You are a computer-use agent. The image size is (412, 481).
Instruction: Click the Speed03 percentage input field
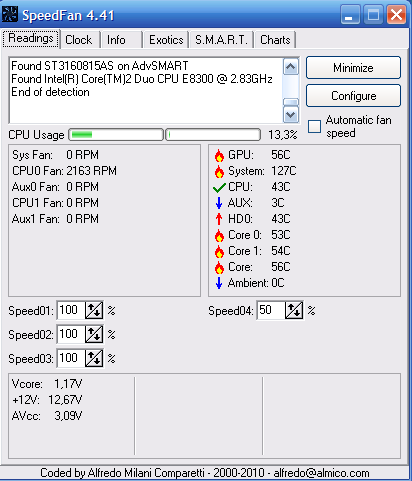pyautogui.click(x=71, y=358)
